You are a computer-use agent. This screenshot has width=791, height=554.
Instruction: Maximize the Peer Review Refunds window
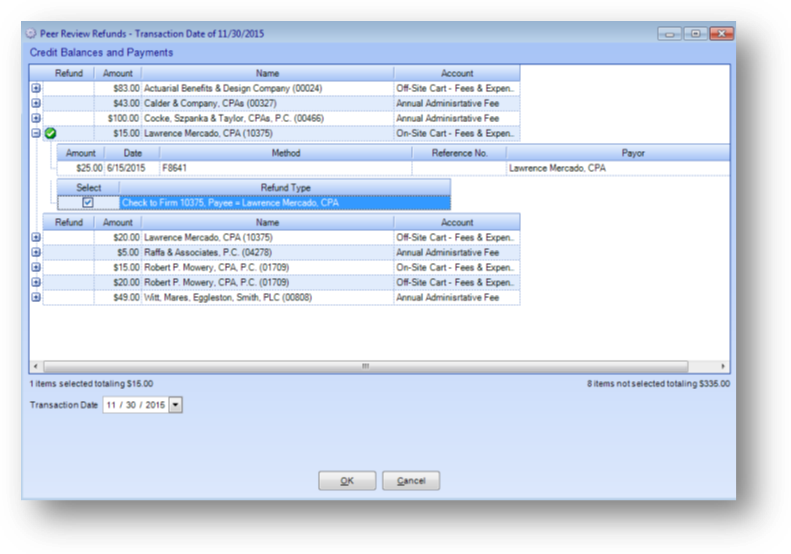(x=696, y=34)
